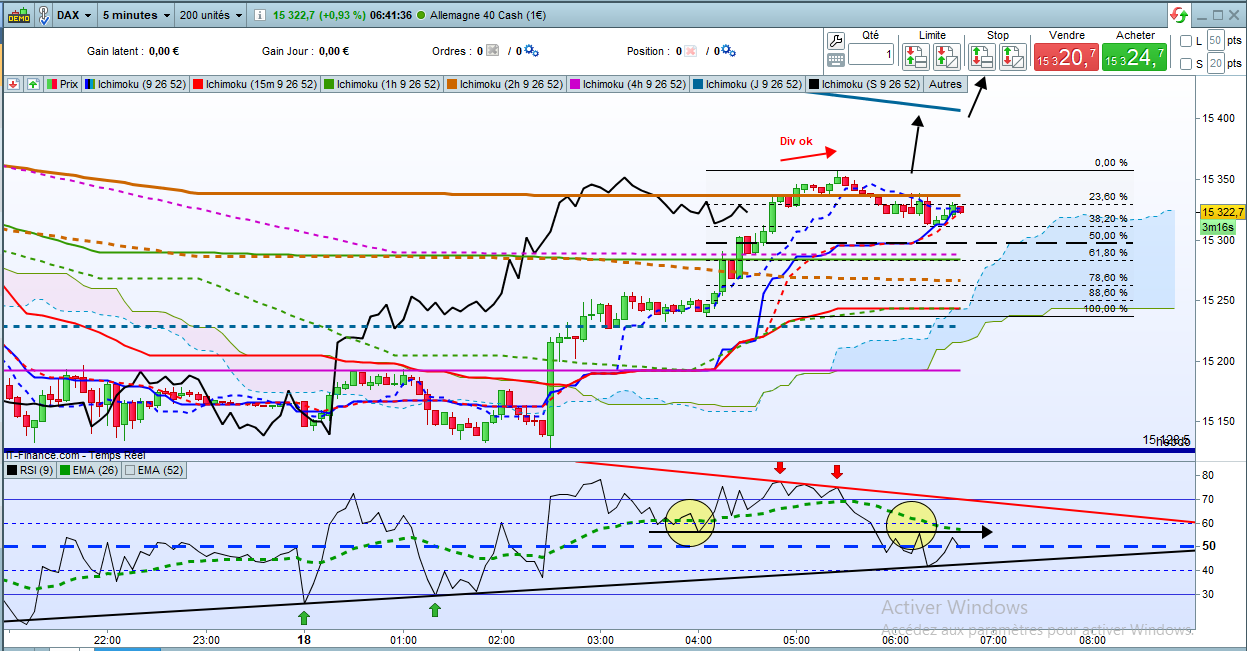1247x651 pixels.
Task: Click the 3m16s candle countdown label
Action: pos(1217,227)
